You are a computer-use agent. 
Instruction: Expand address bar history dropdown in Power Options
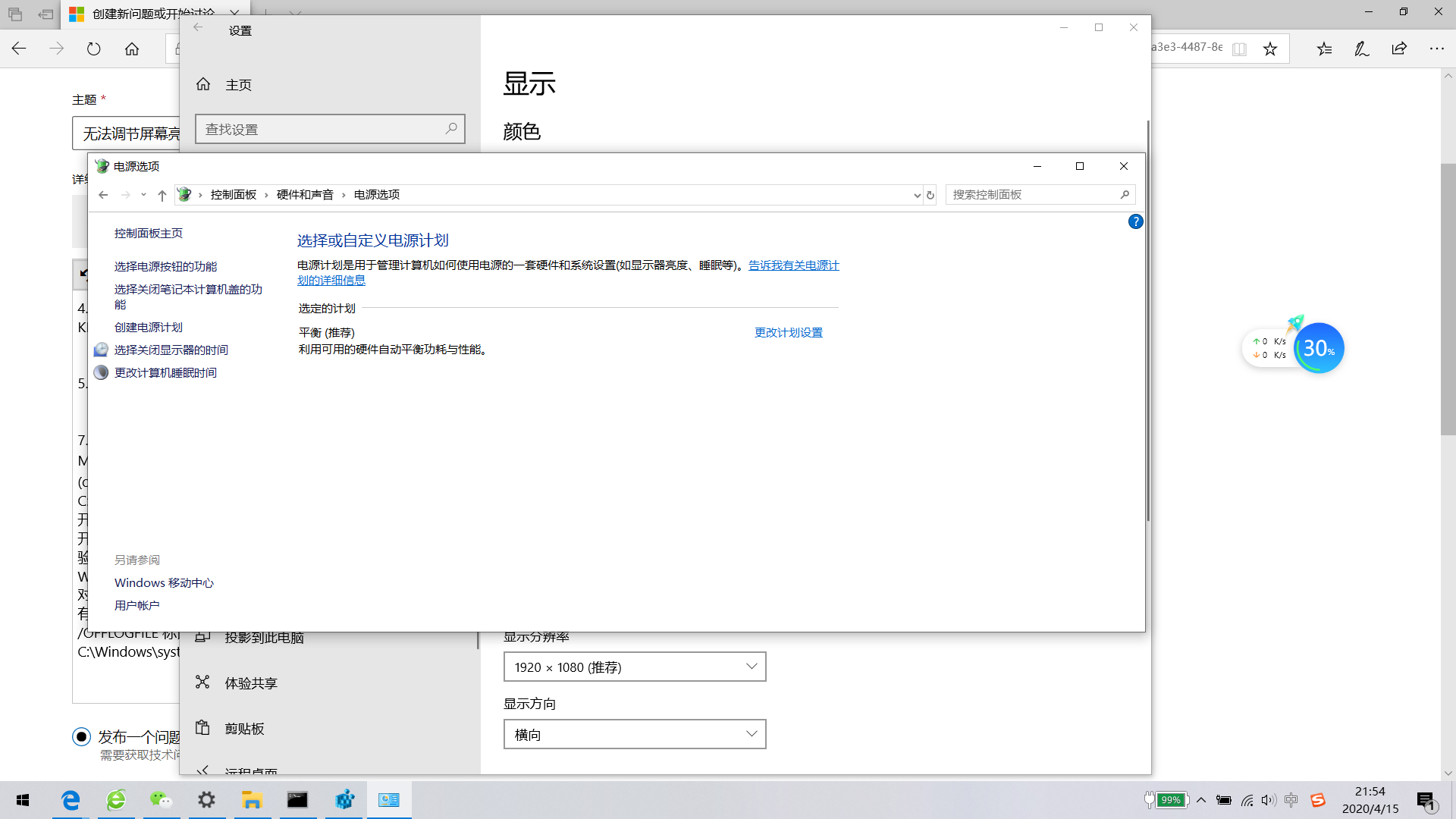(917, 195)
